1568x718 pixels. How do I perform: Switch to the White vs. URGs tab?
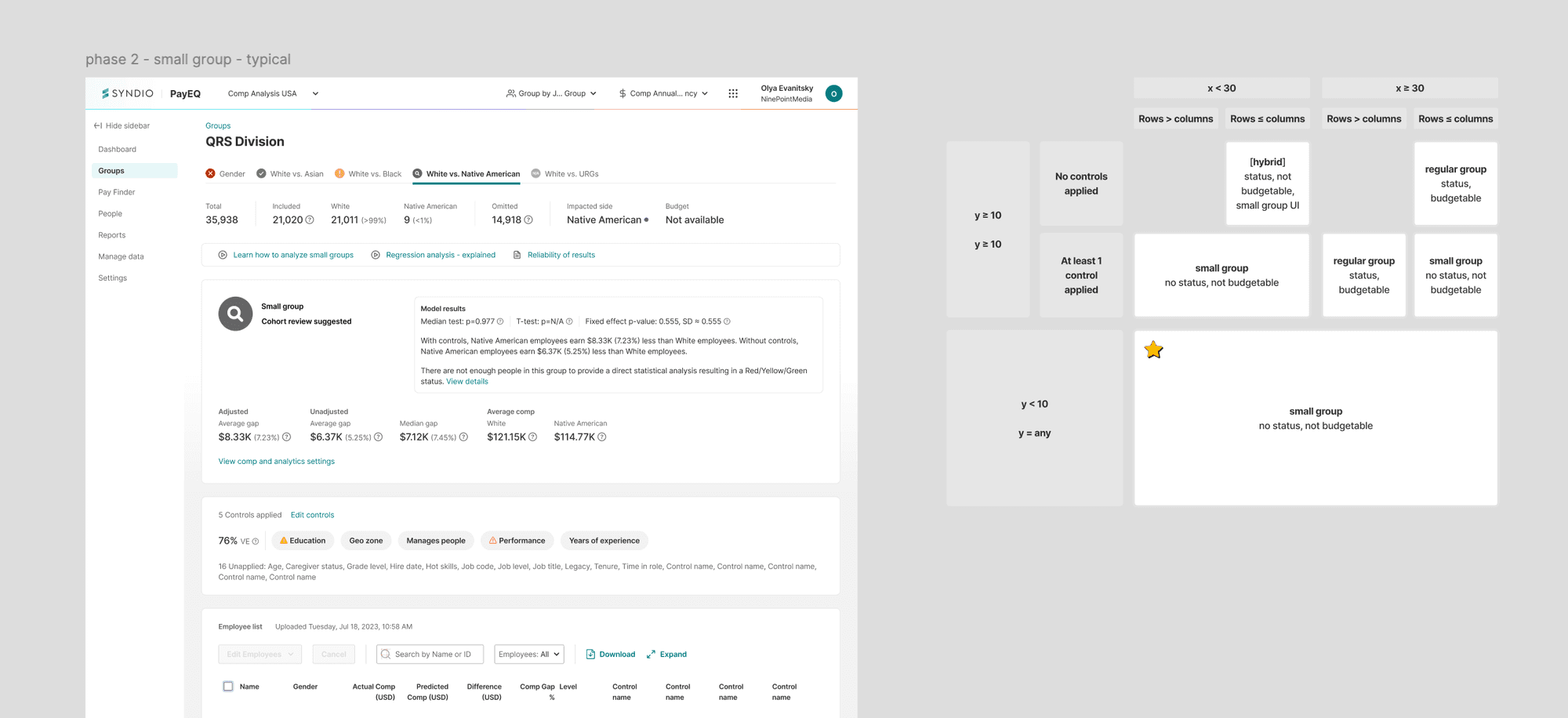click(x=564, y=174)
